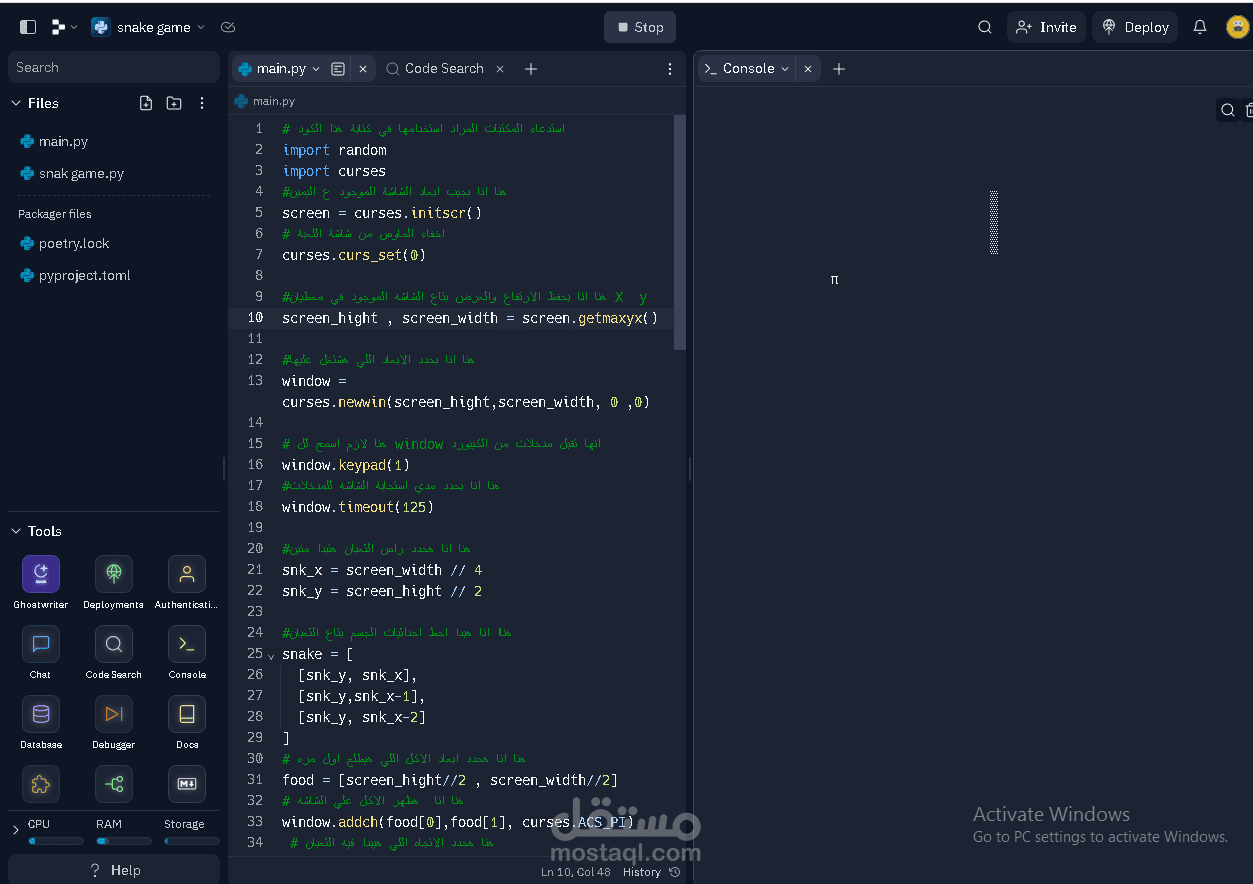The image size is (1253, 884).
Task: Expand the resources panel chevron by CPU
Action: pos(16,830)
